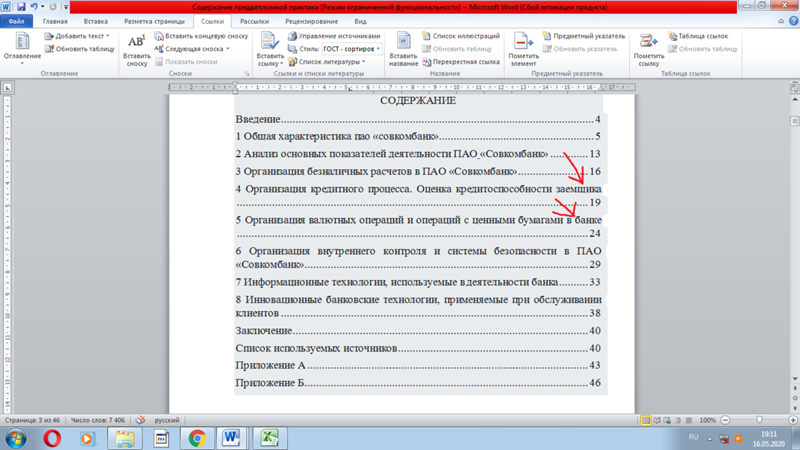Viewport: 800px width, 450px height.
Task: Click Обновить таблицу in Оглавление group
Action: [80, 49]
